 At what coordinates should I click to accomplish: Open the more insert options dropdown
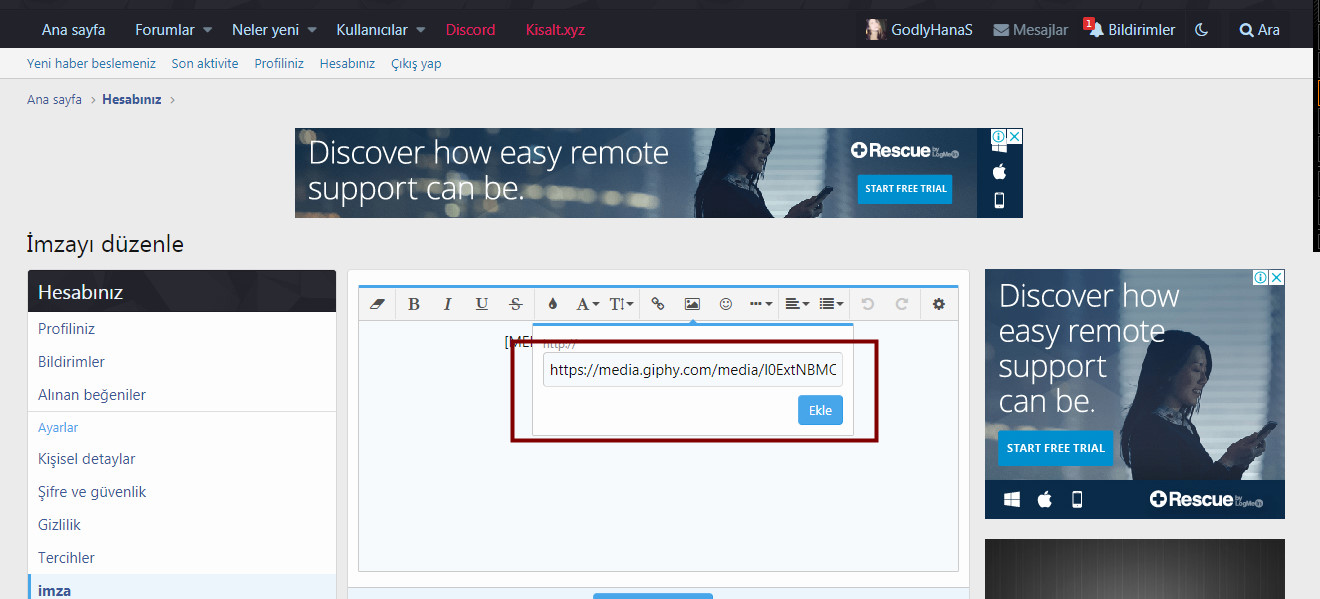(x=761, y=304)
